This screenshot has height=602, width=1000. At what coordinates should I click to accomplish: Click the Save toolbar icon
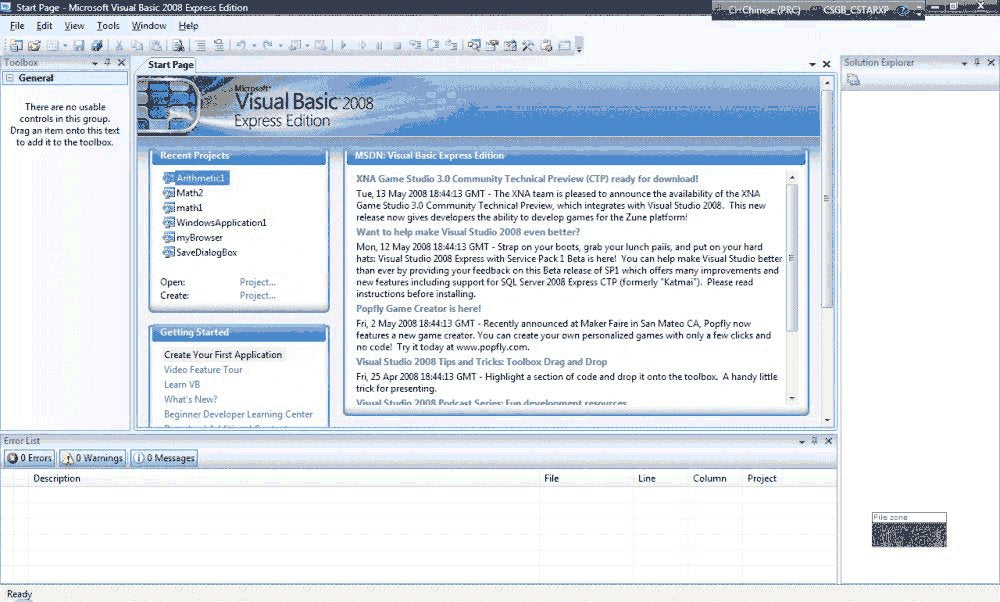pos(78,45)
